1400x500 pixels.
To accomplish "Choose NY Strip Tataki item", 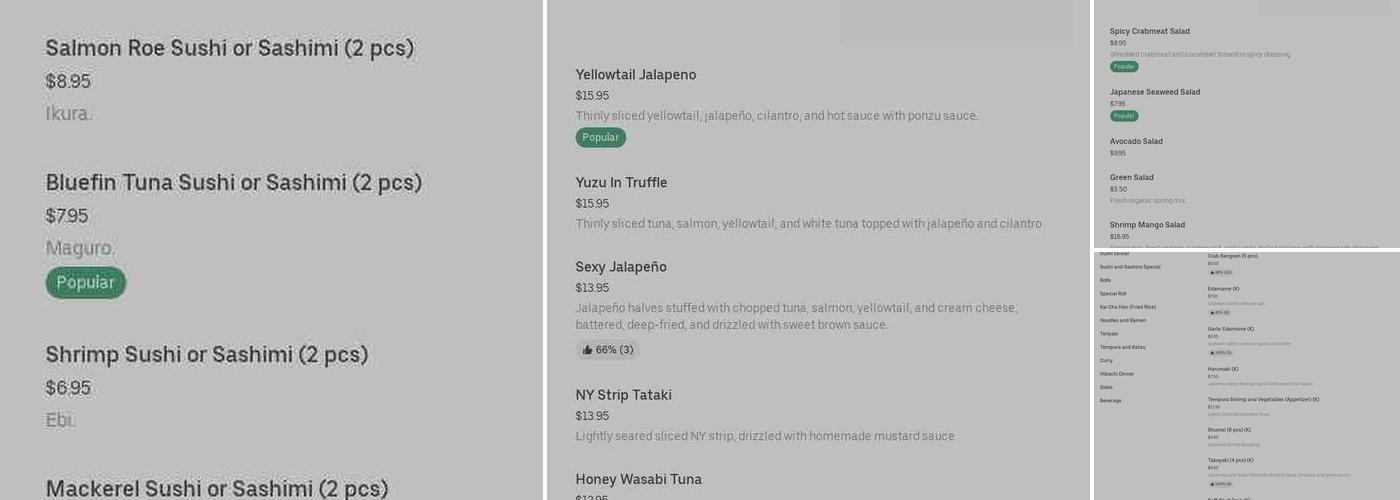I will pos(623,395).
